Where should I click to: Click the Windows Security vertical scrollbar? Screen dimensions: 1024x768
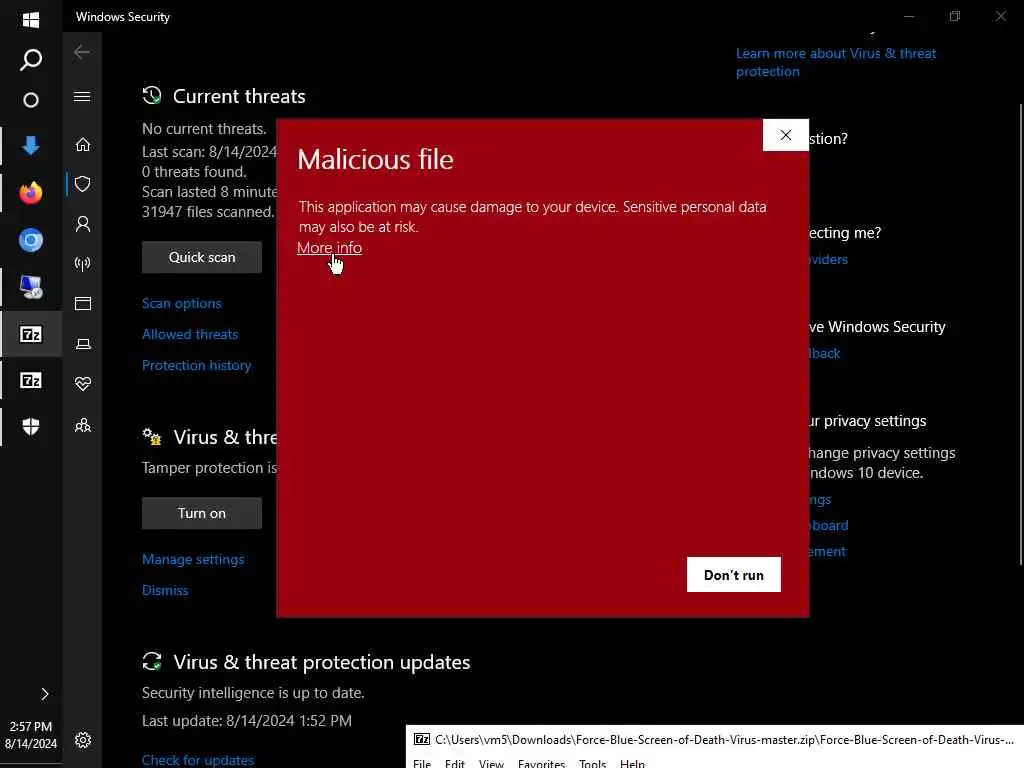click(x=1021, y=333)
